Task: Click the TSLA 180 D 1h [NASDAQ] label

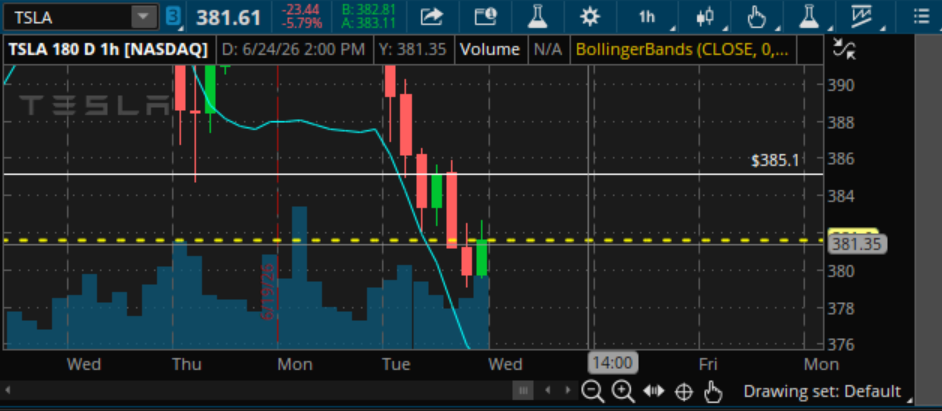Action: pyautogui.click(x=108, y=49)
